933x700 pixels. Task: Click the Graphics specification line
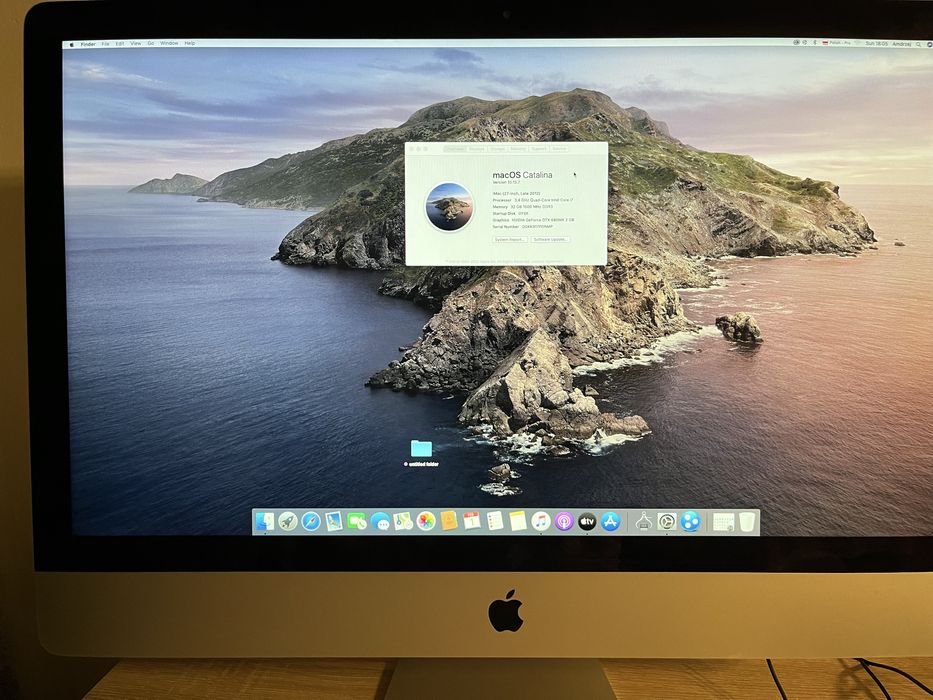click(x=533, y=220)
